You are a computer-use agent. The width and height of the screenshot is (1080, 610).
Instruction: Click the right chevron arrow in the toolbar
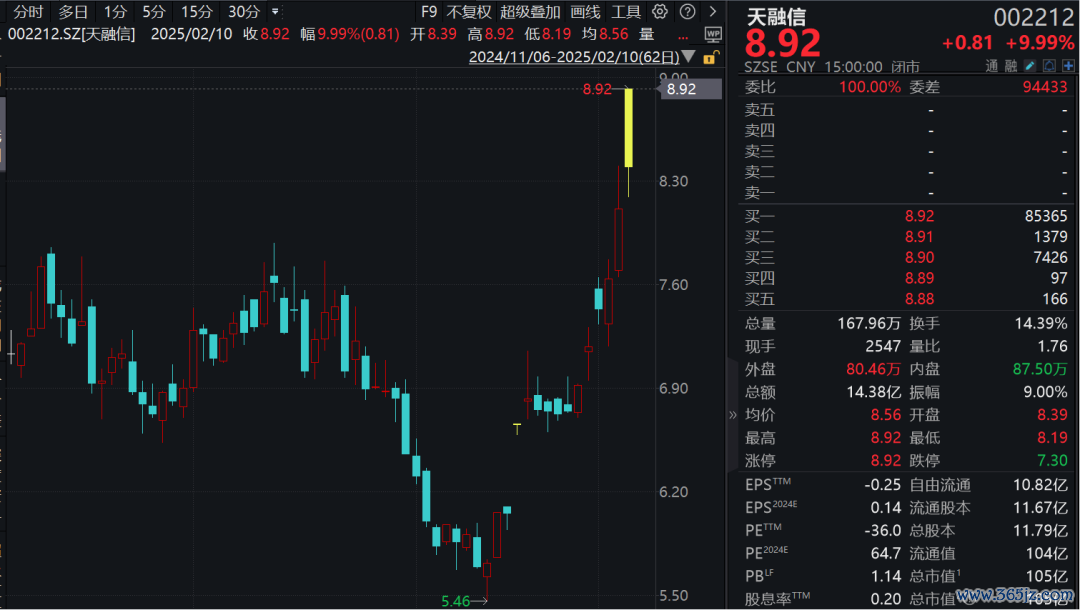click(x=713, y=12)
